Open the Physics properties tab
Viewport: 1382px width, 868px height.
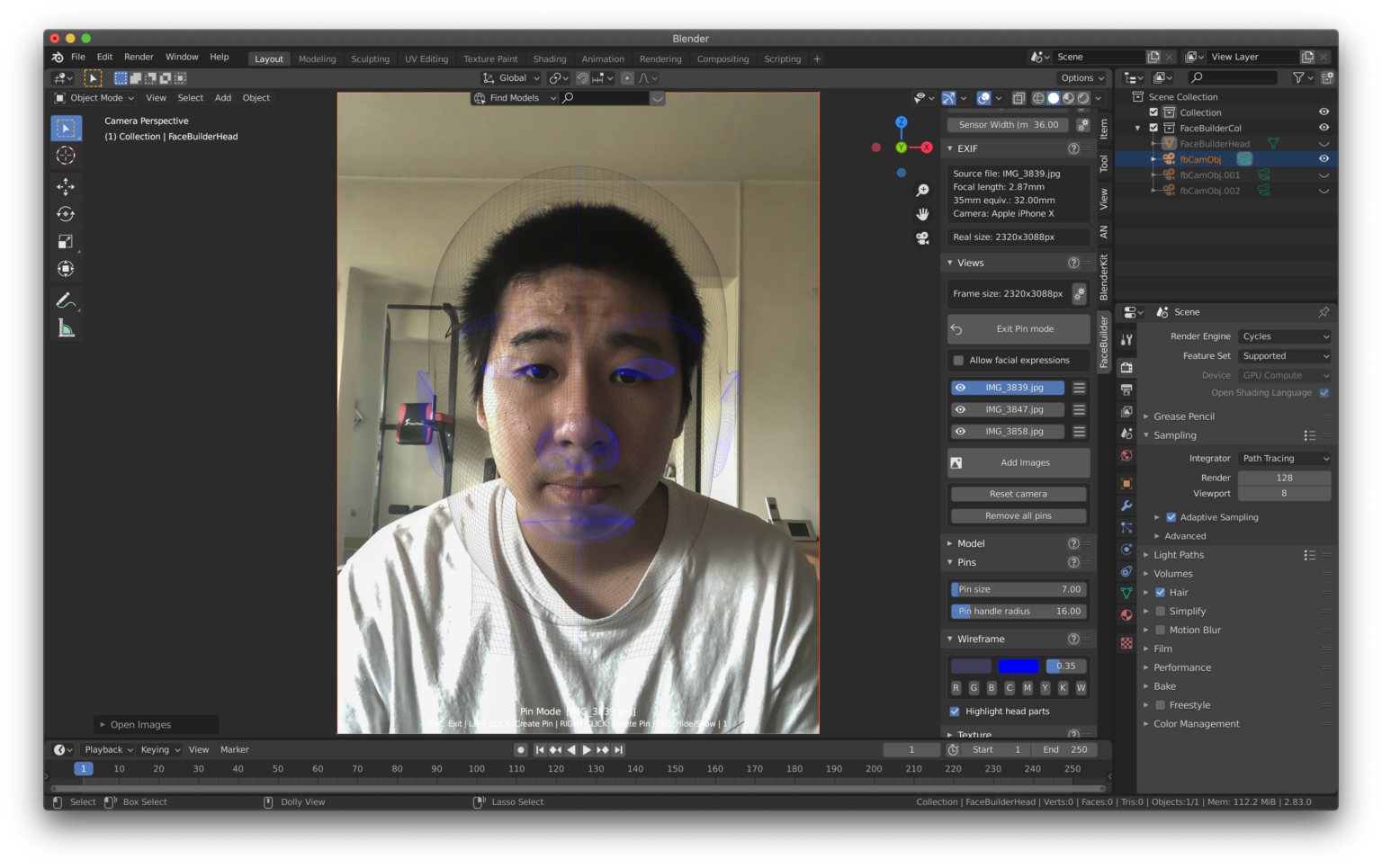click(1126, 550)
